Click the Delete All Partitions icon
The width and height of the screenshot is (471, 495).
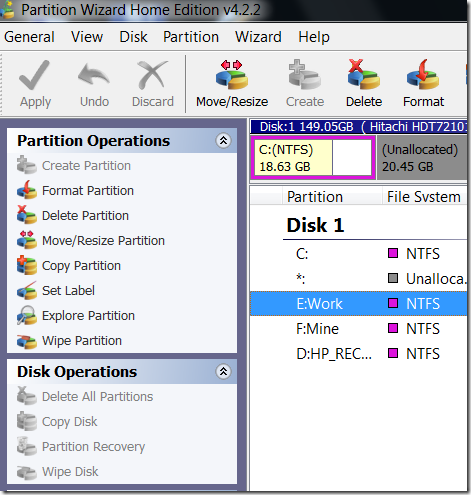click(26, 396)
